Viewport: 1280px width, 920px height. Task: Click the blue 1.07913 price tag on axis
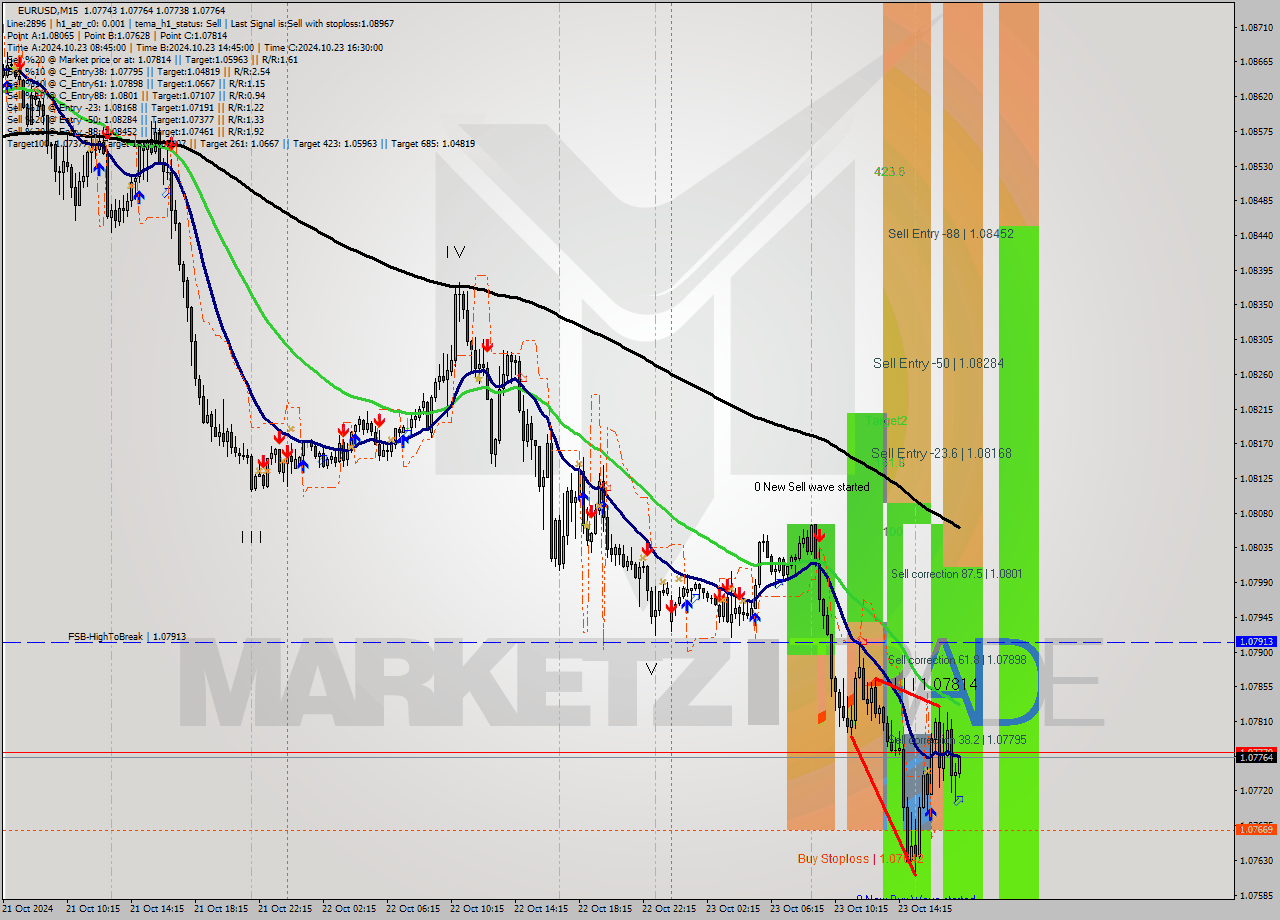[x=1257, y=642]
